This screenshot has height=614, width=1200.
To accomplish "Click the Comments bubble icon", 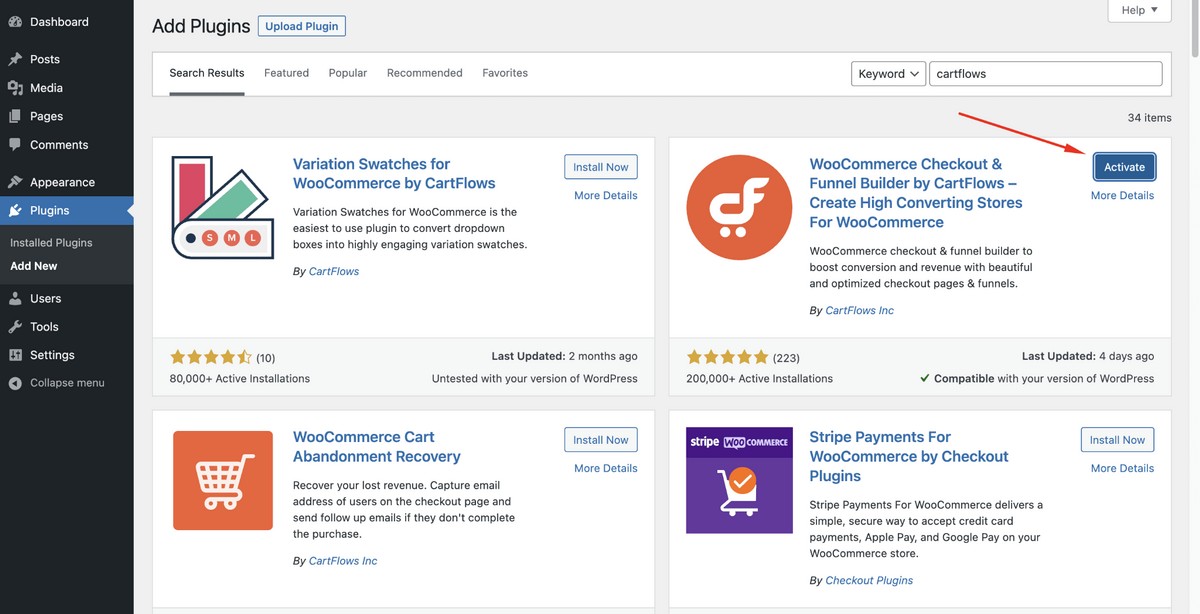I will (15, 145).
